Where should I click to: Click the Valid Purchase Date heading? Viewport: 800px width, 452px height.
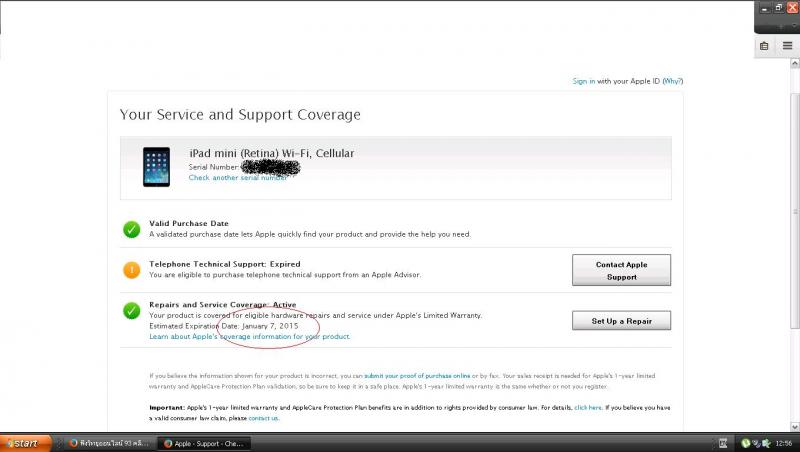point(189,223)
